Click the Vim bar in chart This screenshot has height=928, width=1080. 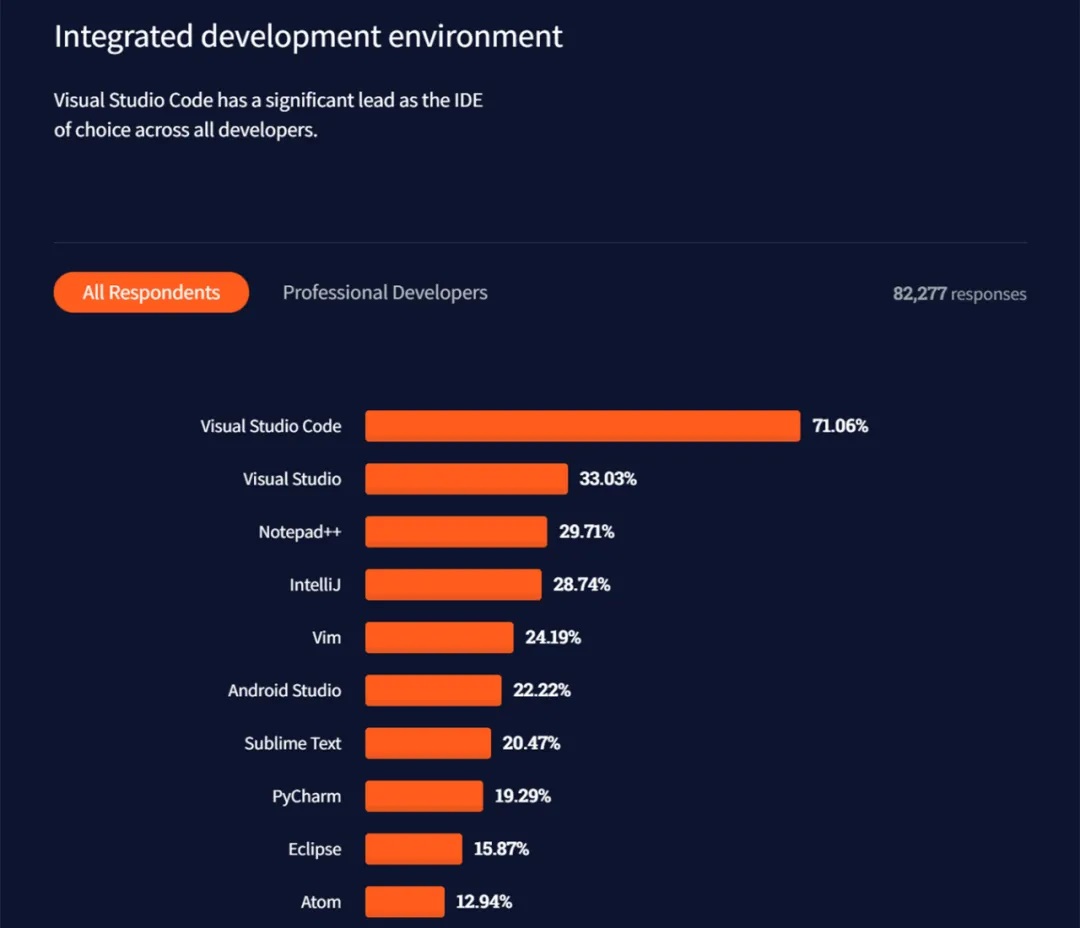click(x=439, y=637)
